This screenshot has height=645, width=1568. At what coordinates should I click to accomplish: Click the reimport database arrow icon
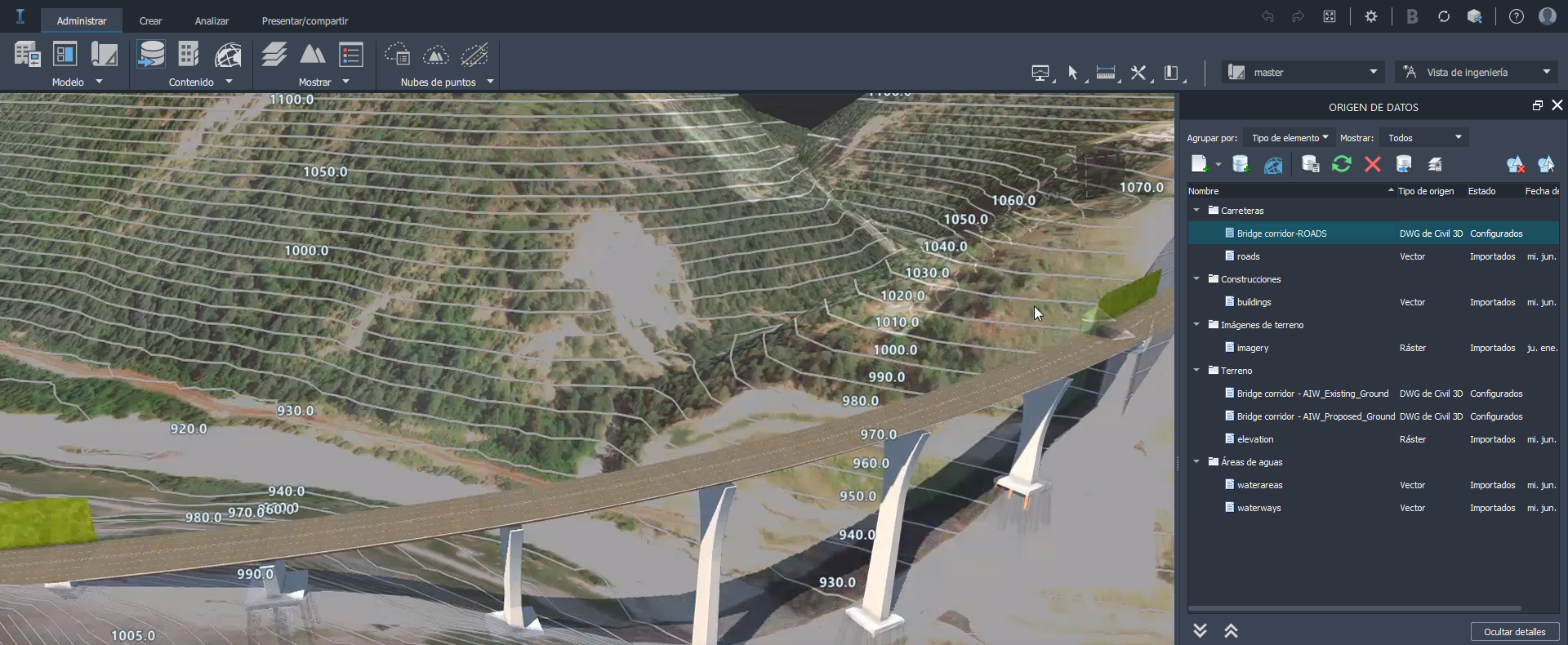point(1404,164)
